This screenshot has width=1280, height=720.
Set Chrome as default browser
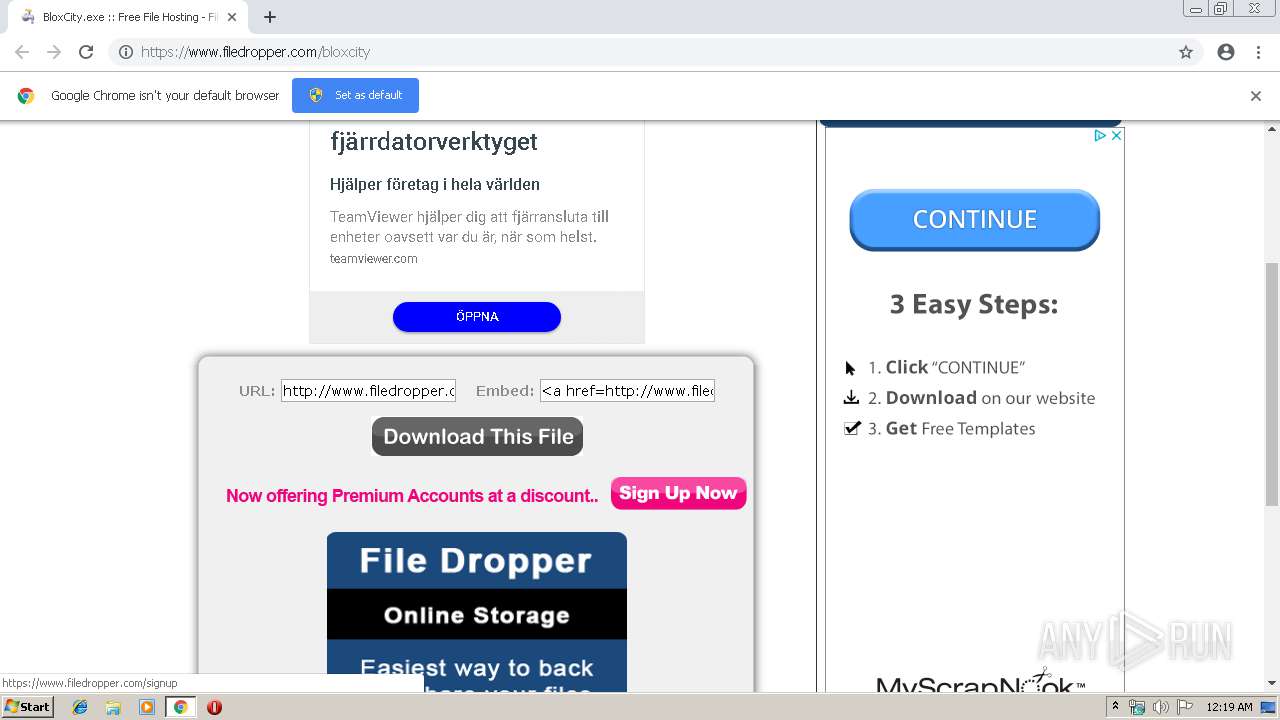point(355,95)
